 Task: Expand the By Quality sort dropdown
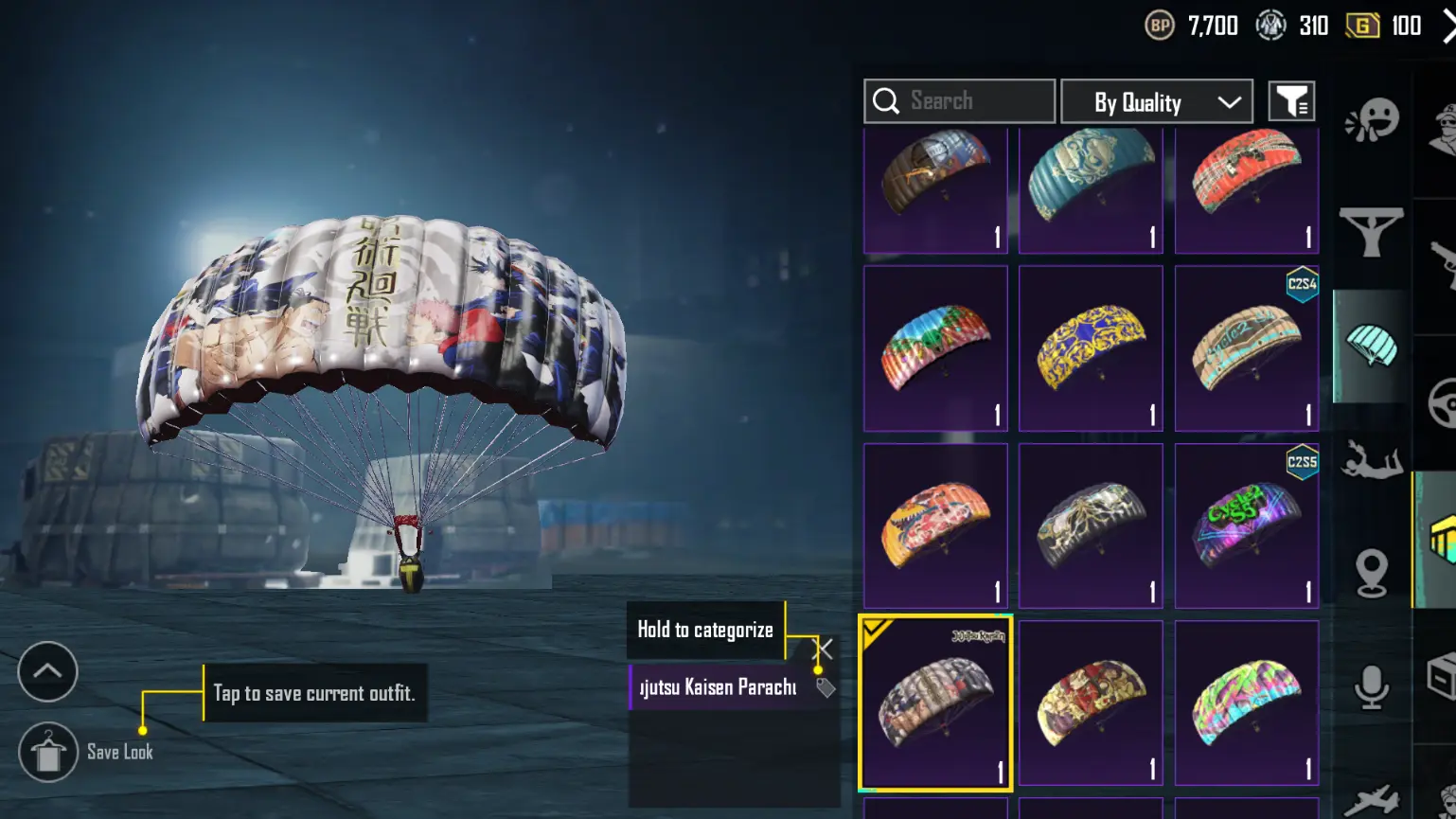(x=1157, y=101)
